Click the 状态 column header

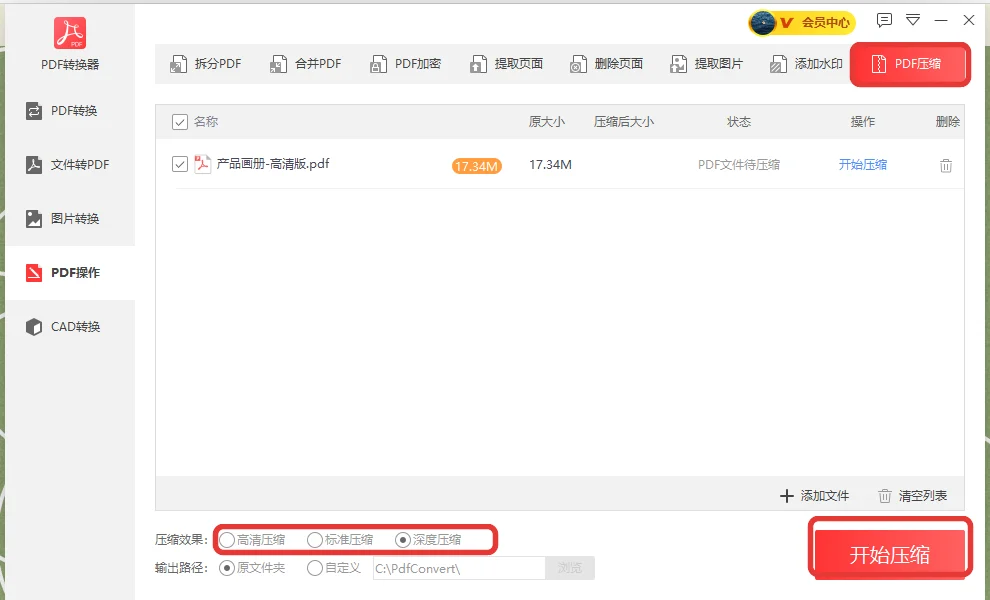(x=739, y=122)
